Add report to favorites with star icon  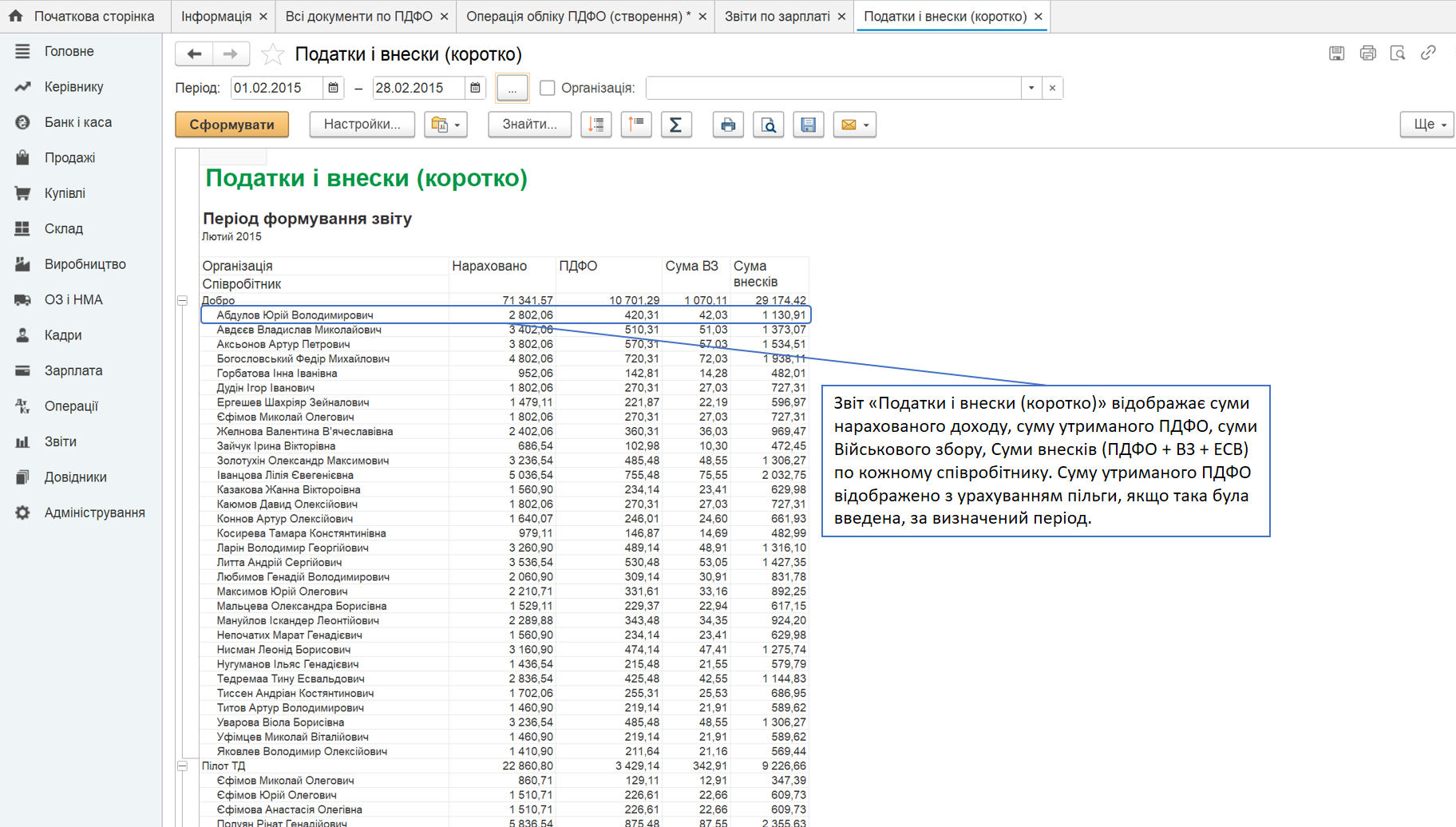[x=272, y=53]
